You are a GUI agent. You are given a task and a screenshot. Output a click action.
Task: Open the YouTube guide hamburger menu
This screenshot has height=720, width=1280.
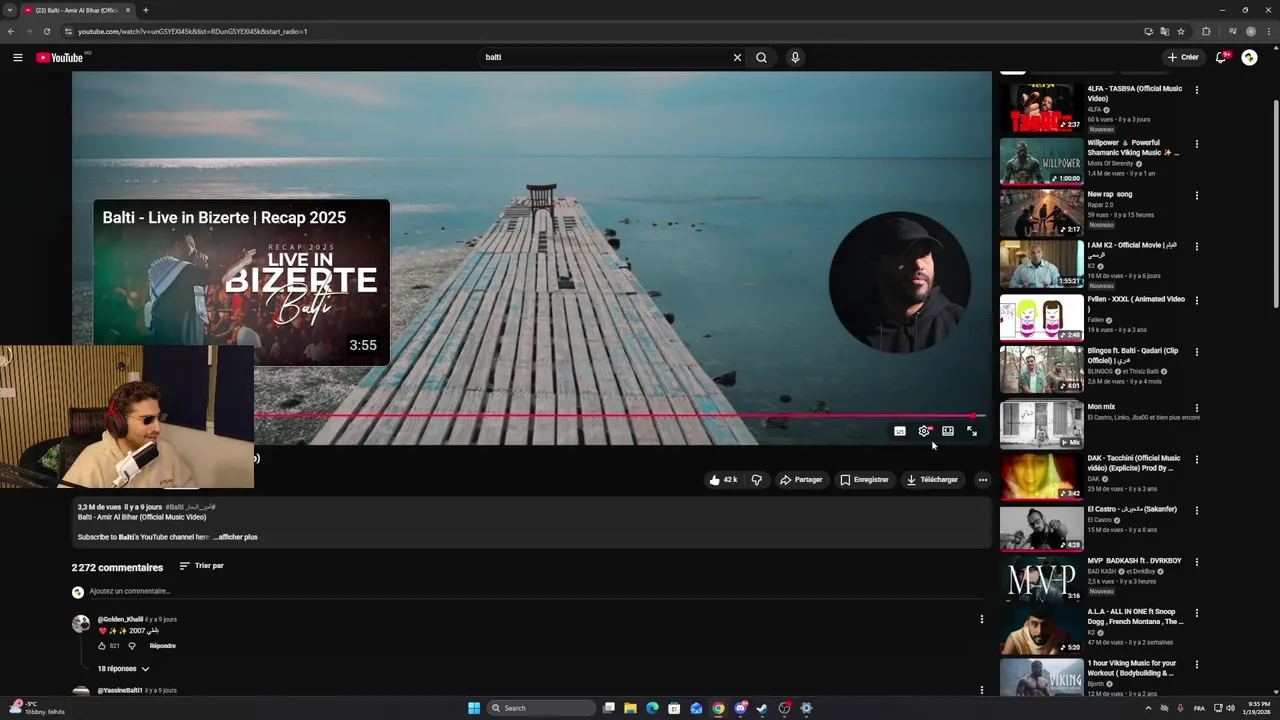17,57
